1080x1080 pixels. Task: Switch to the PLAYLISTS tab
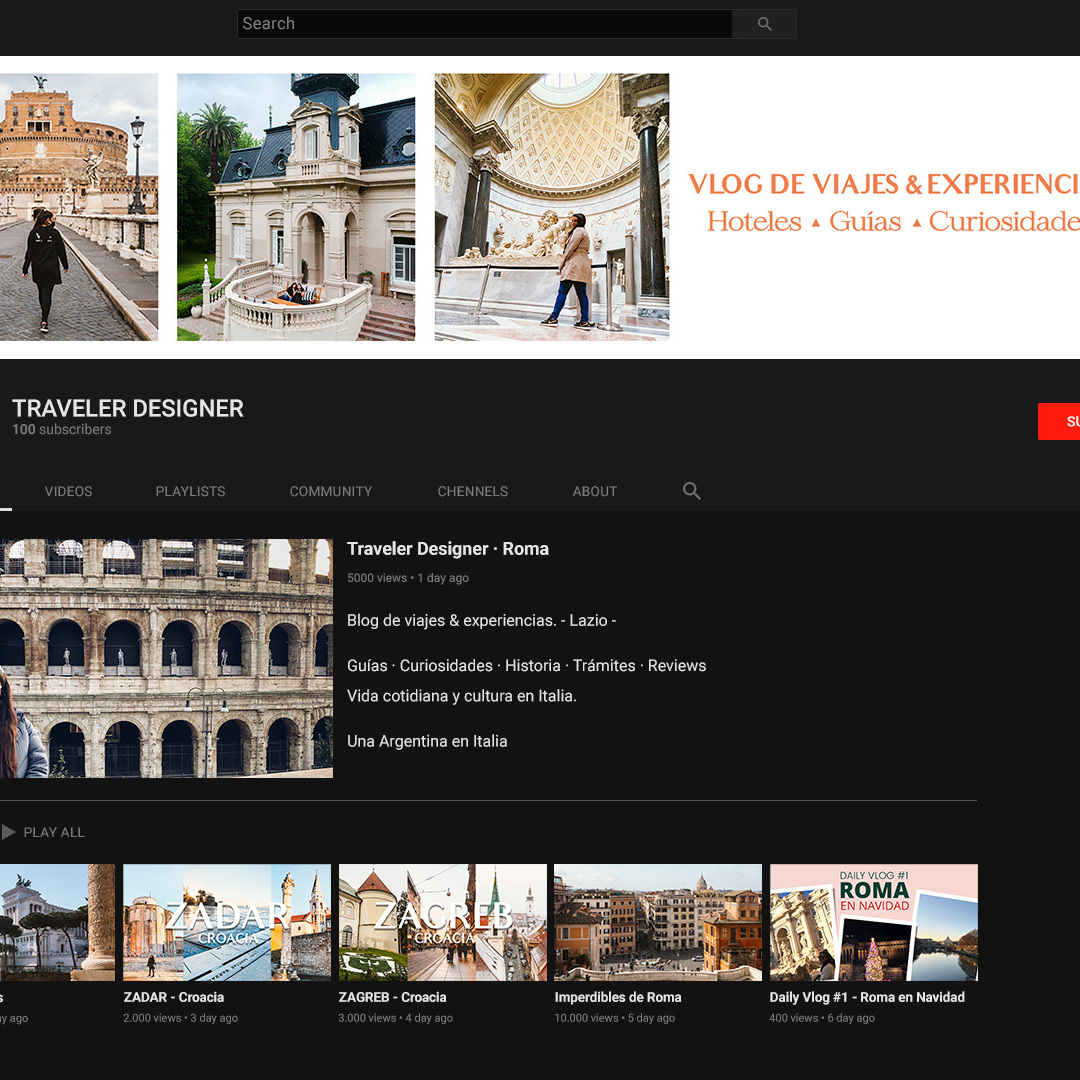(190, 492)
